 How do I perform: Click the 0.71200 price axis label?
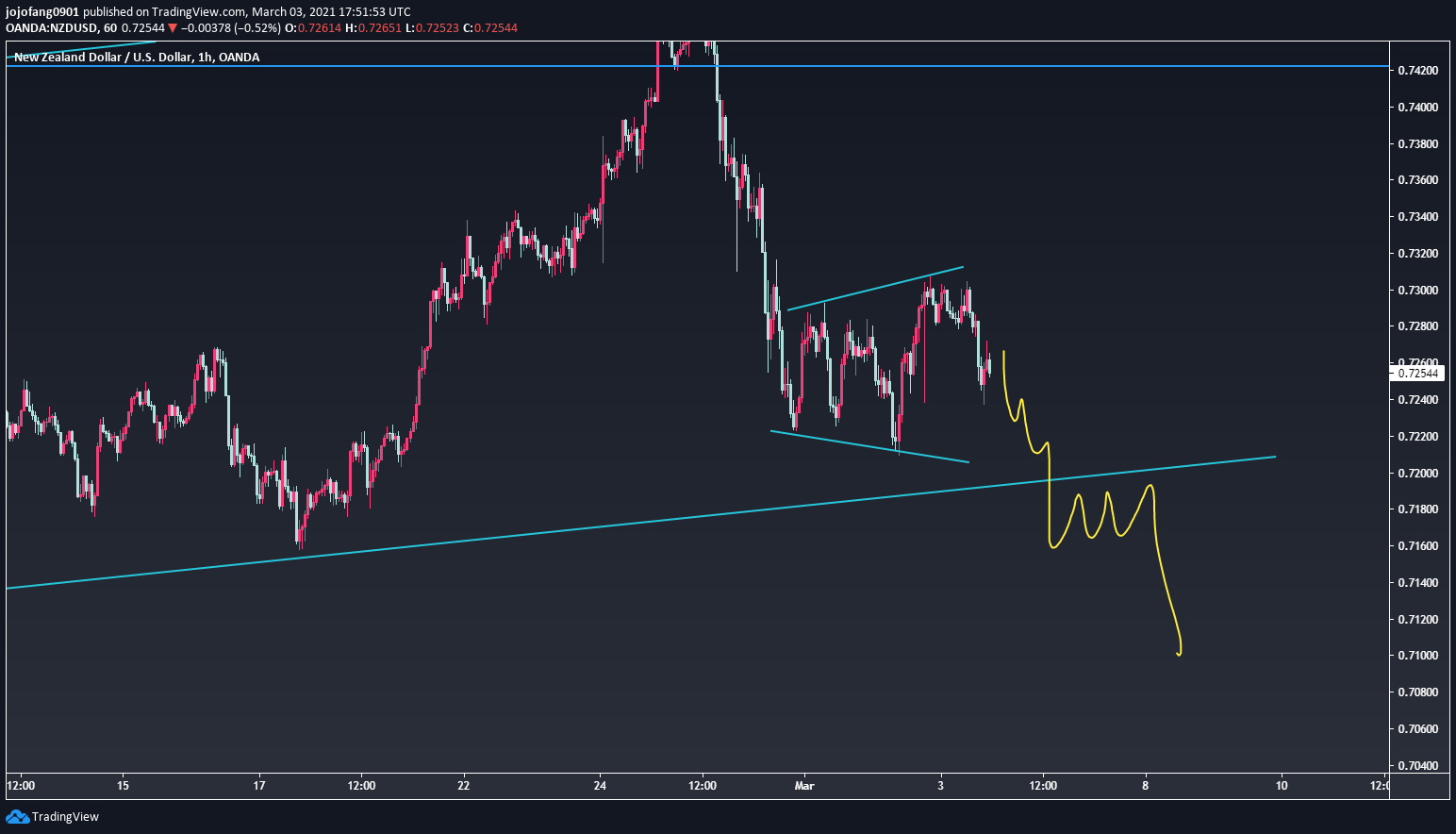(x=1417, y=620)
